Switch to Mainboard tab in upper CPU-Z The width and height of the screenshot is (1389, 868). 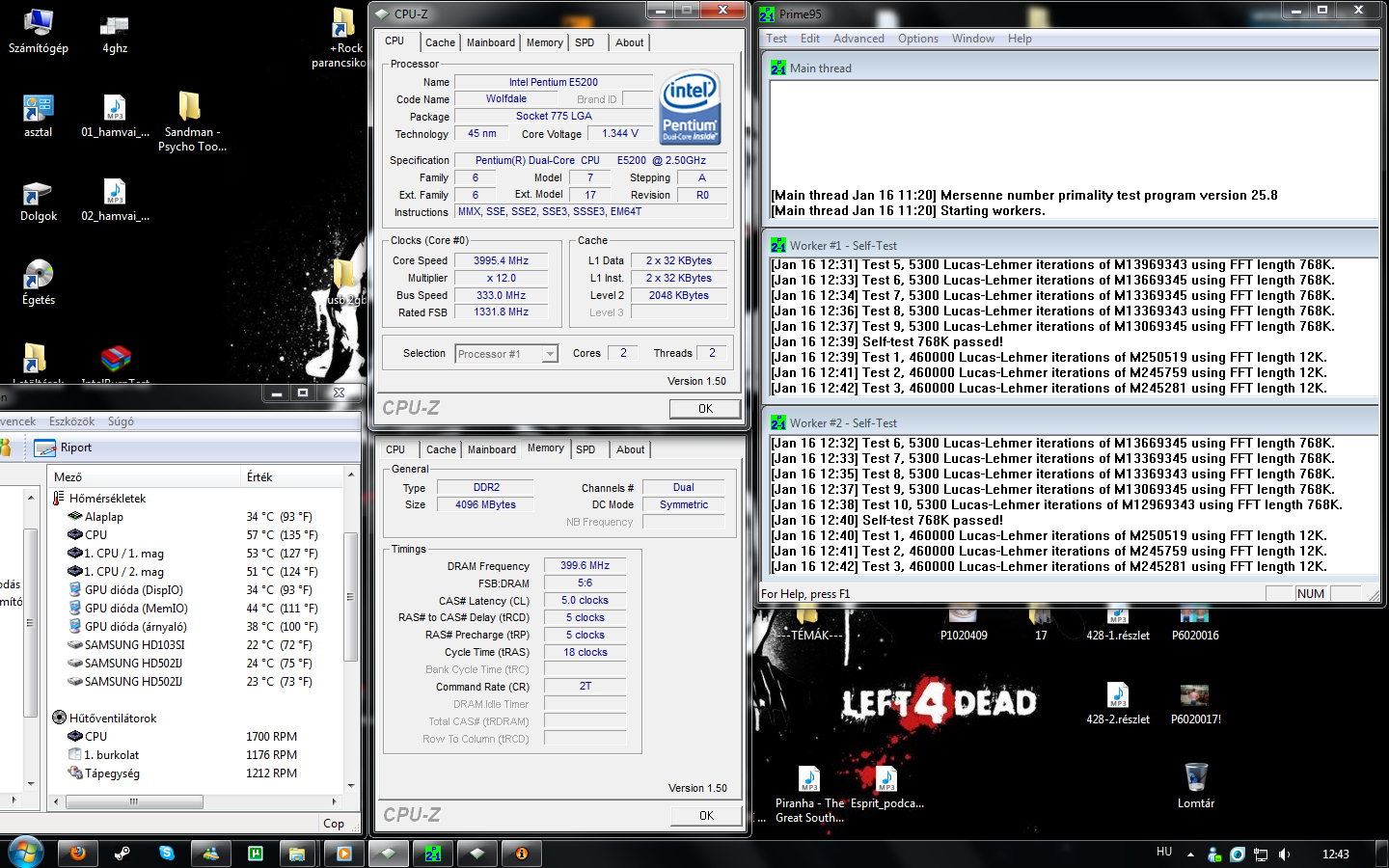point(491,42)
